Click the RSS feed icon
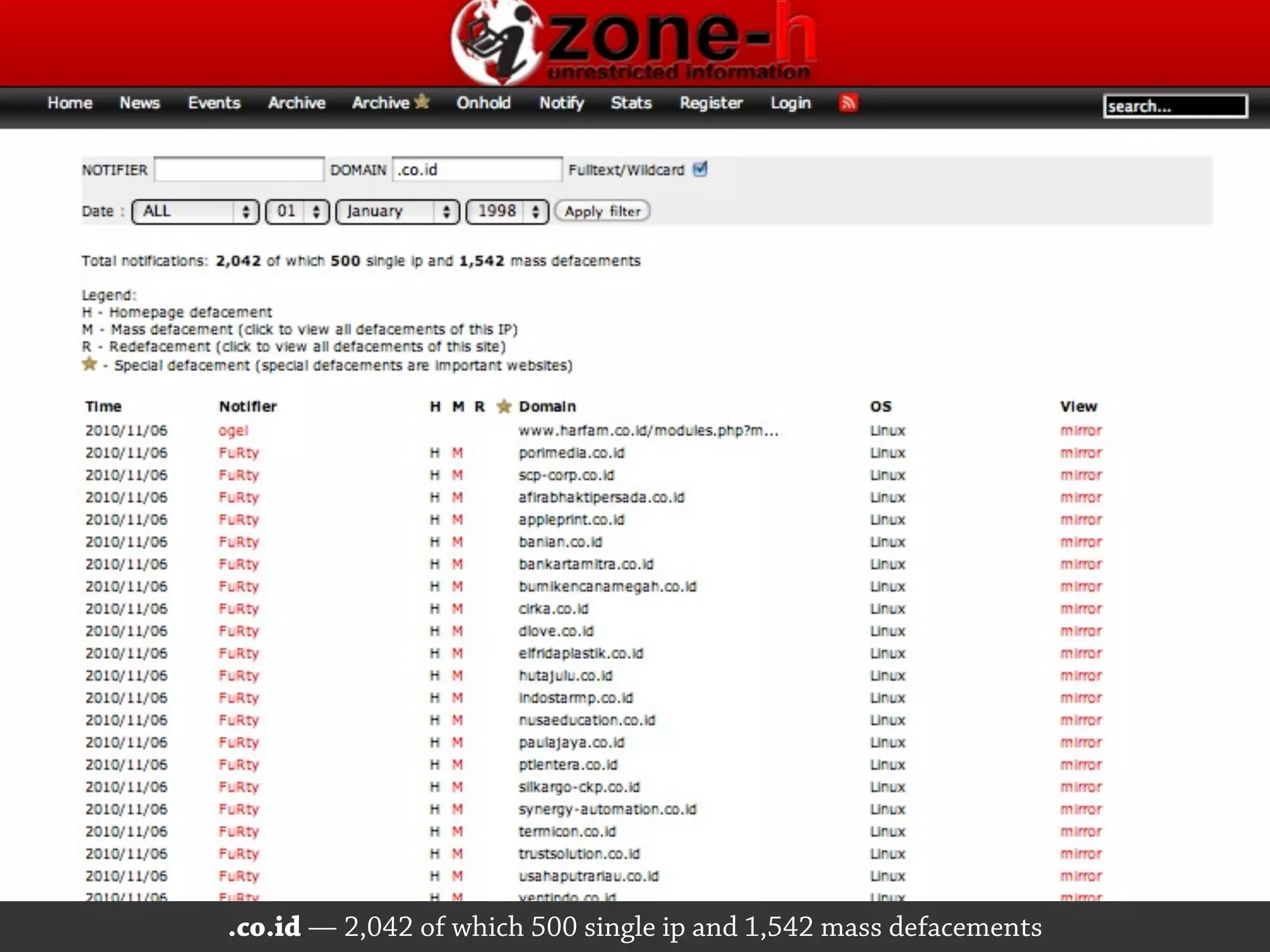The height and width of the screenshot is (952, 1270). click(848, 103)
